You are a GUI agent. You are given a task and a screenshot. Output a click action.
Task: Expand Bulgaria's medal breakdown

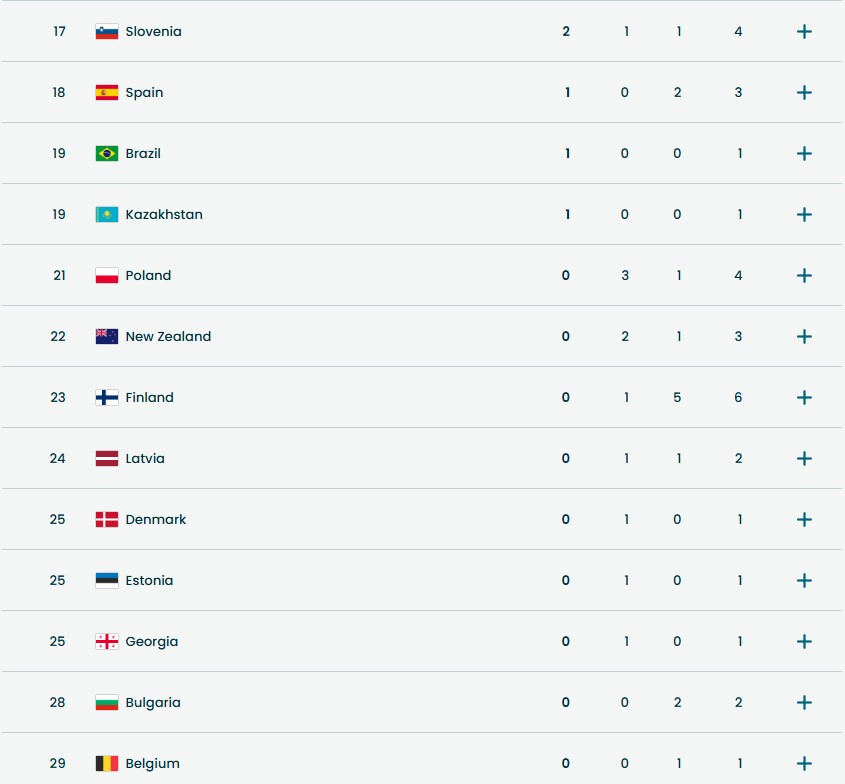tap(804, 703)
